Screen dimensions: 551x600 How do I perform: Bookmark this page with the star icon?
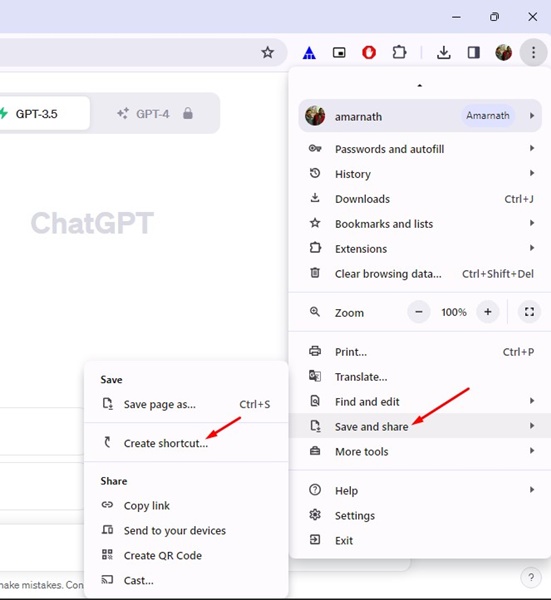[267, 52]
